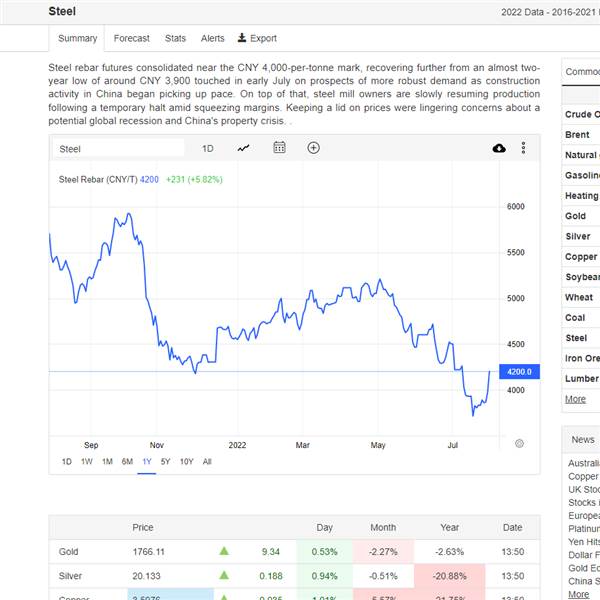This screenshot has width=600, height=600.
Task: Click Gold price value 1766.11
Action: pos(148,551)
